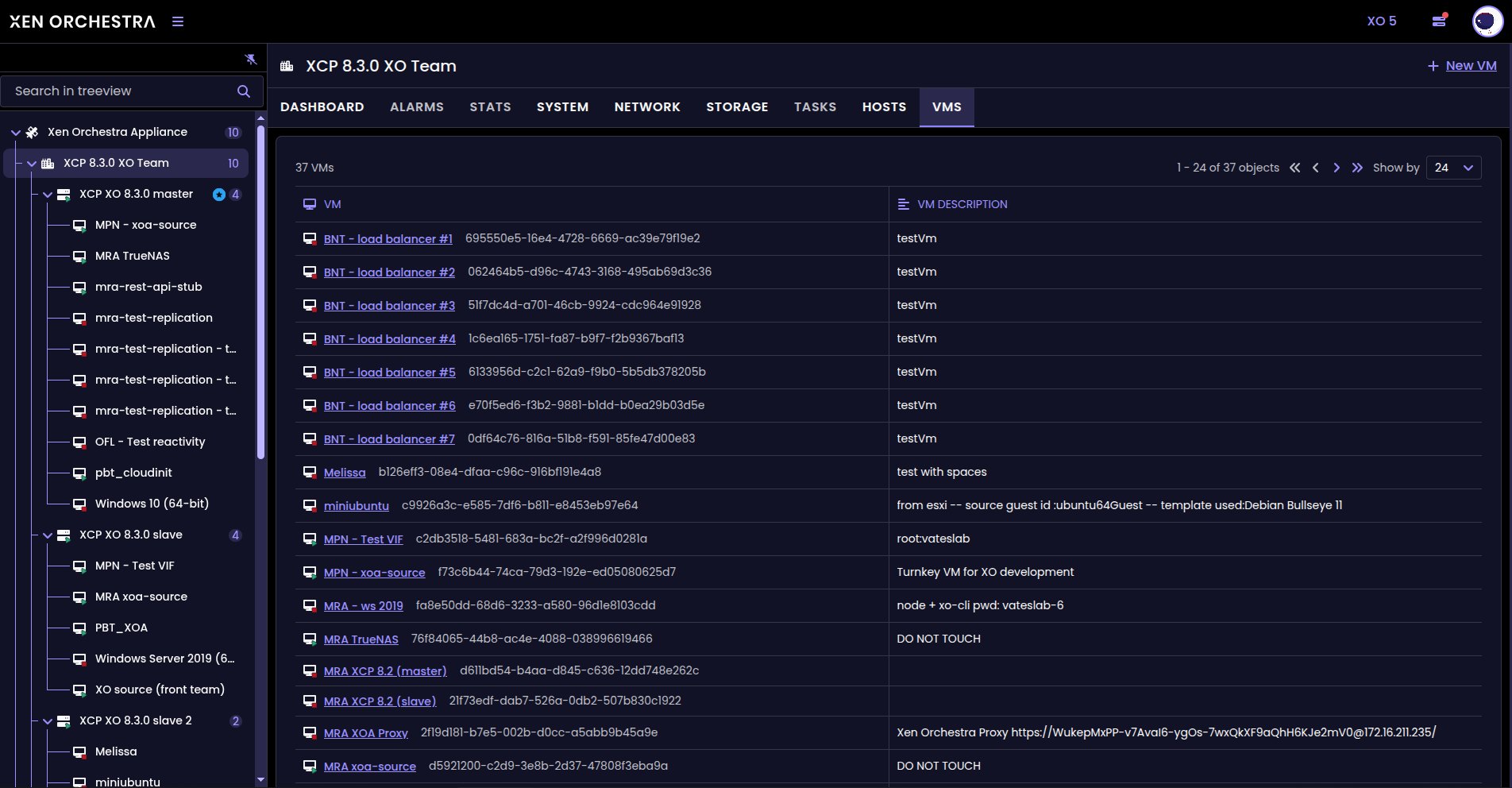1512x788 pixels.
Task: Click the hamburger menu icon
Action: [178, 21]
